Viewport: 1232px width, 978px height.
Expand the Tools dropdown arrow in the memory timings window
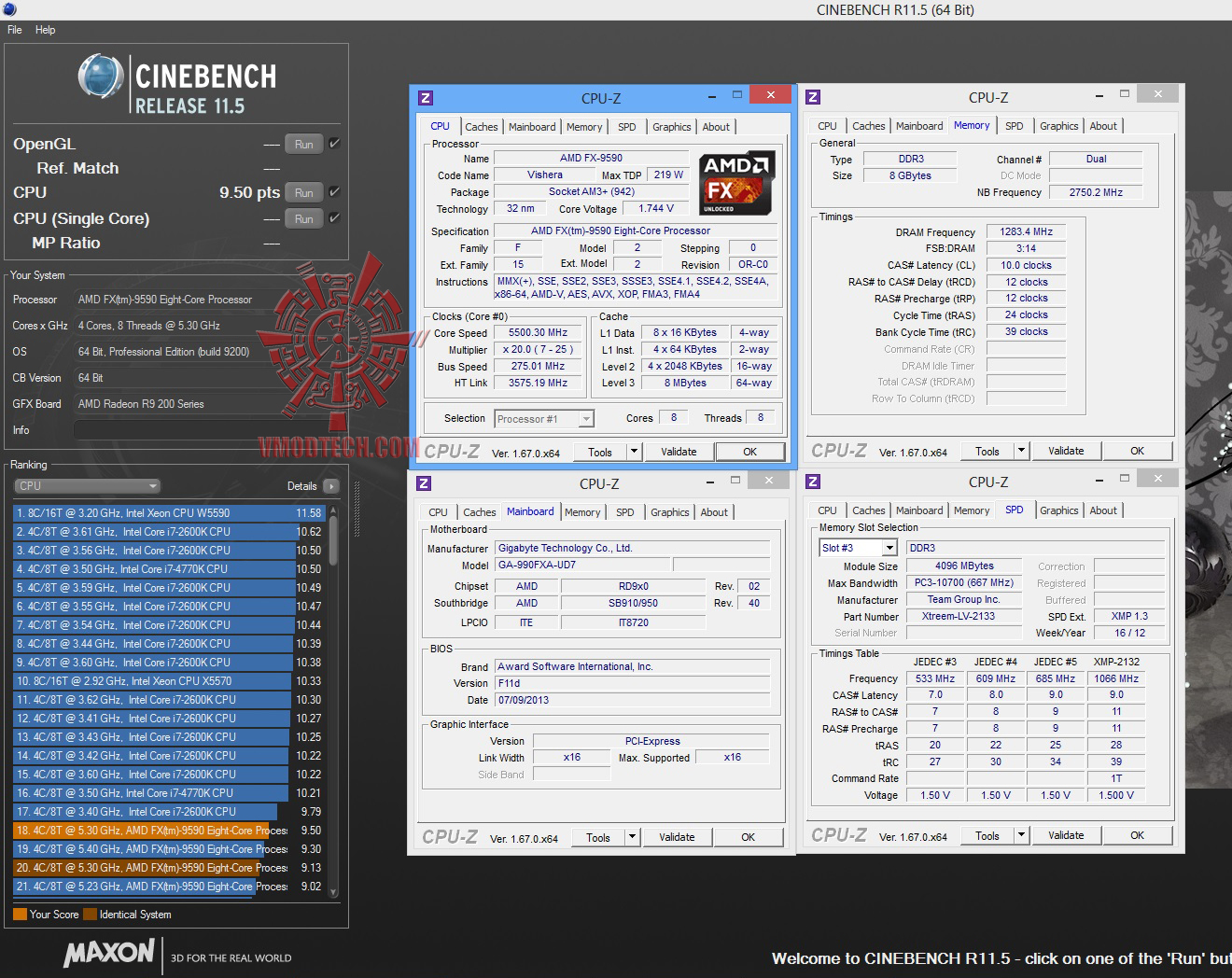1021,451
